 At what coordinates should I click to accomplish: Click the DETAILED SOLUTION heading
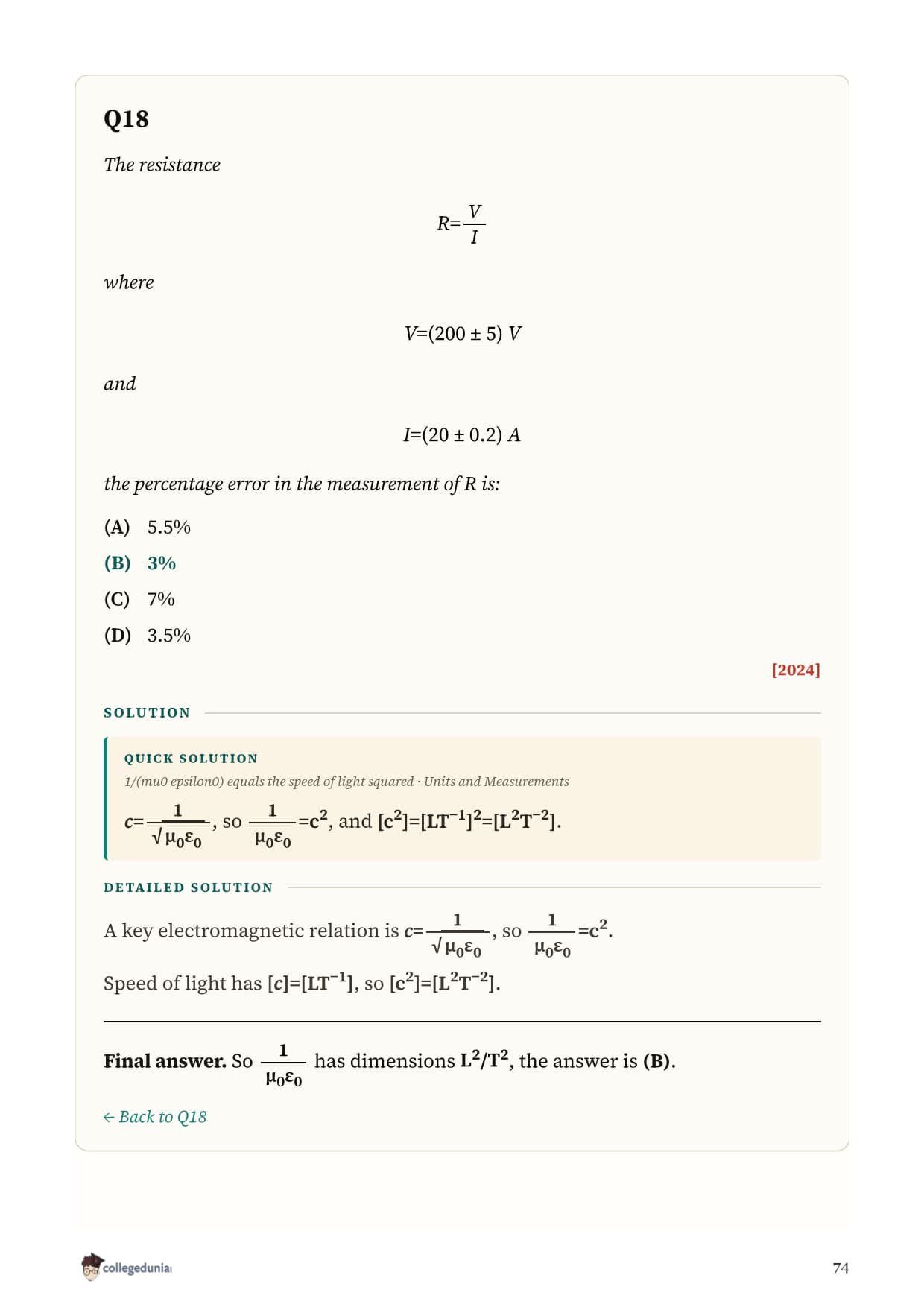pyautogui.click(x=189, y=887)
